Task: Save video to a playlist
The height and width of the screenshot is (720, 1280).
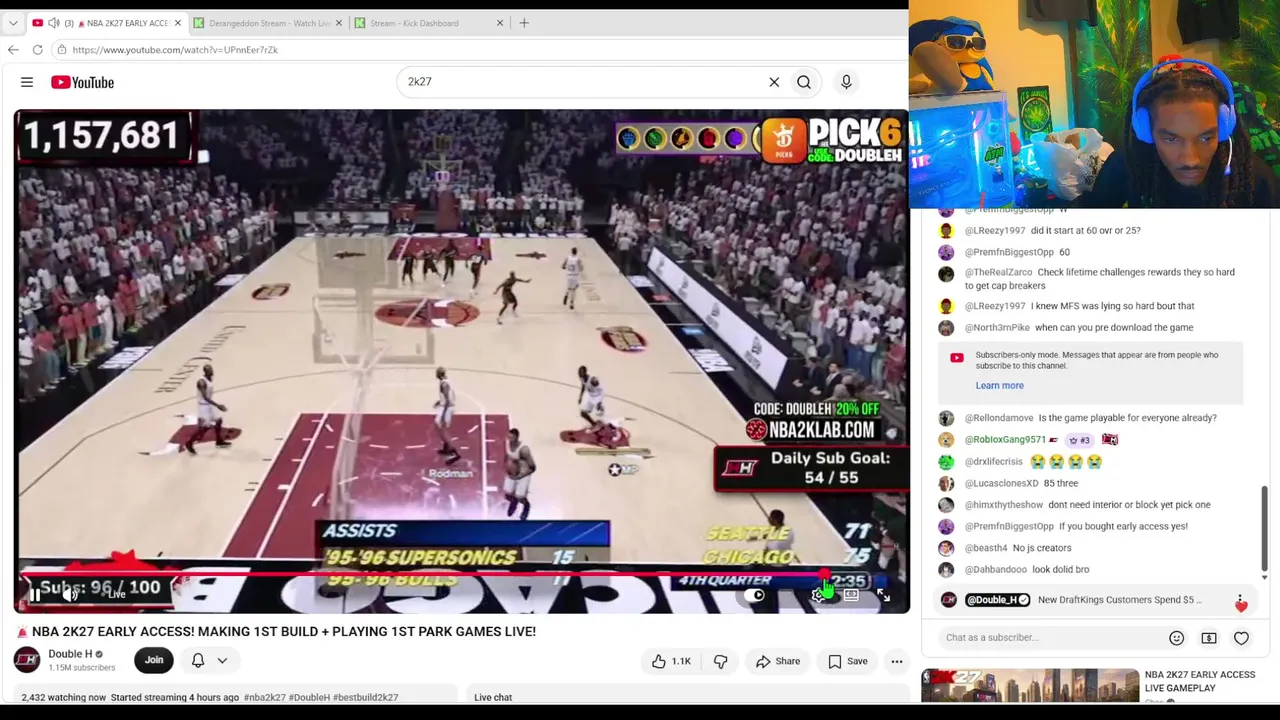Action: click(x=847, y=661)
